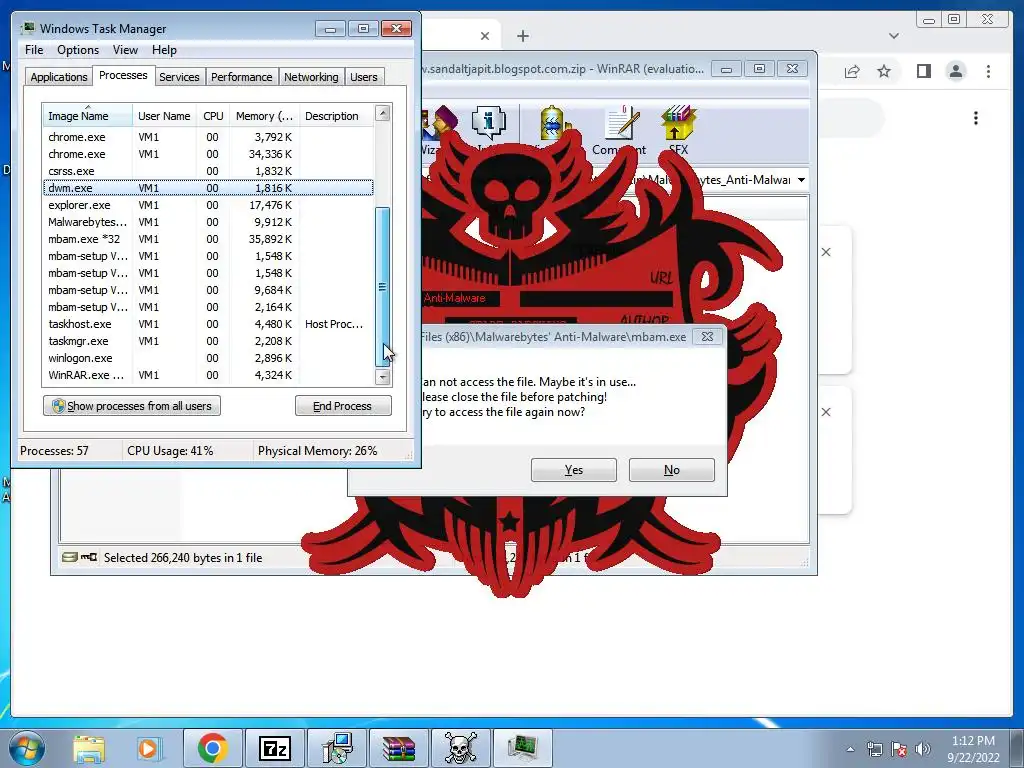Sort processes by Image Name column
Viewport: 1024px width, 768px height.
pos(88,116)
